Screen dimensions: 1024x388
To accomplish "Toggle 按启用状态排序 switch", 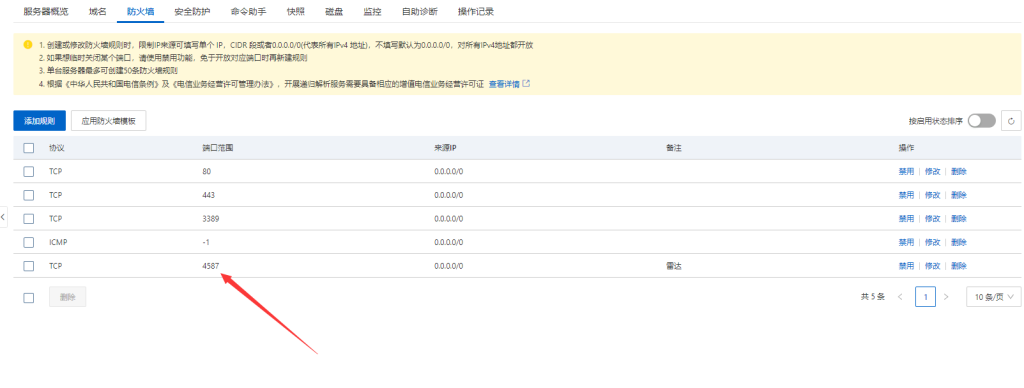I will [982, 121].
